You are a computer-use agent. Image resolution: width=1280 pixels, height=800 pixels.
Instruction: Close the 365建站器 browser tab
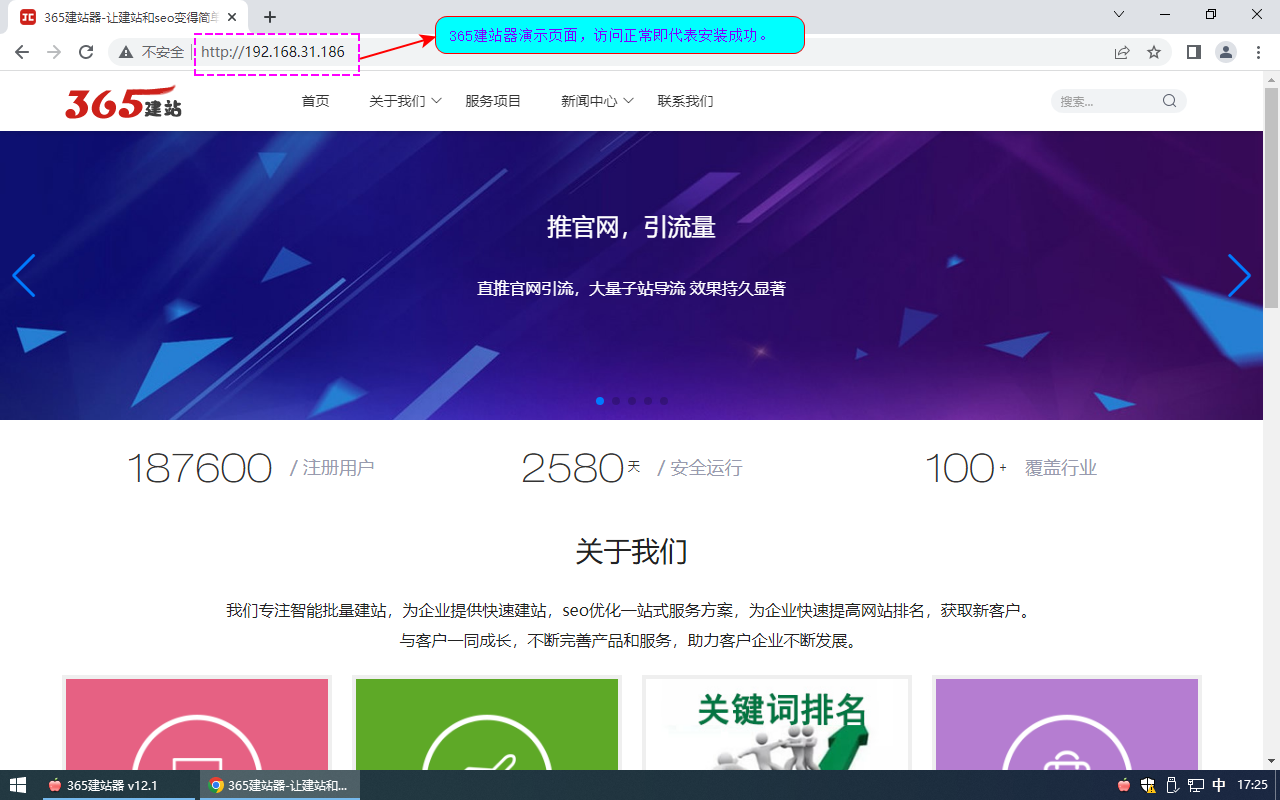pyautogui.click(x=232, y=17)
